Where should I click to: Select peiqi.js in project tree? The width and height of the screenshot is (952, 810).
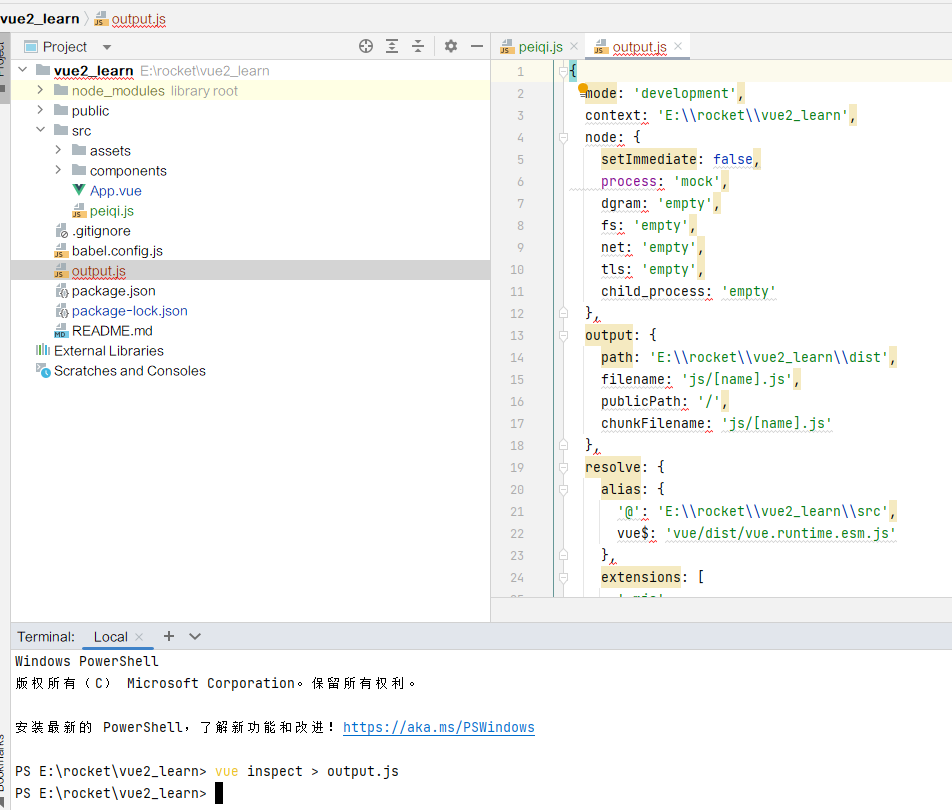click(112, 211)
